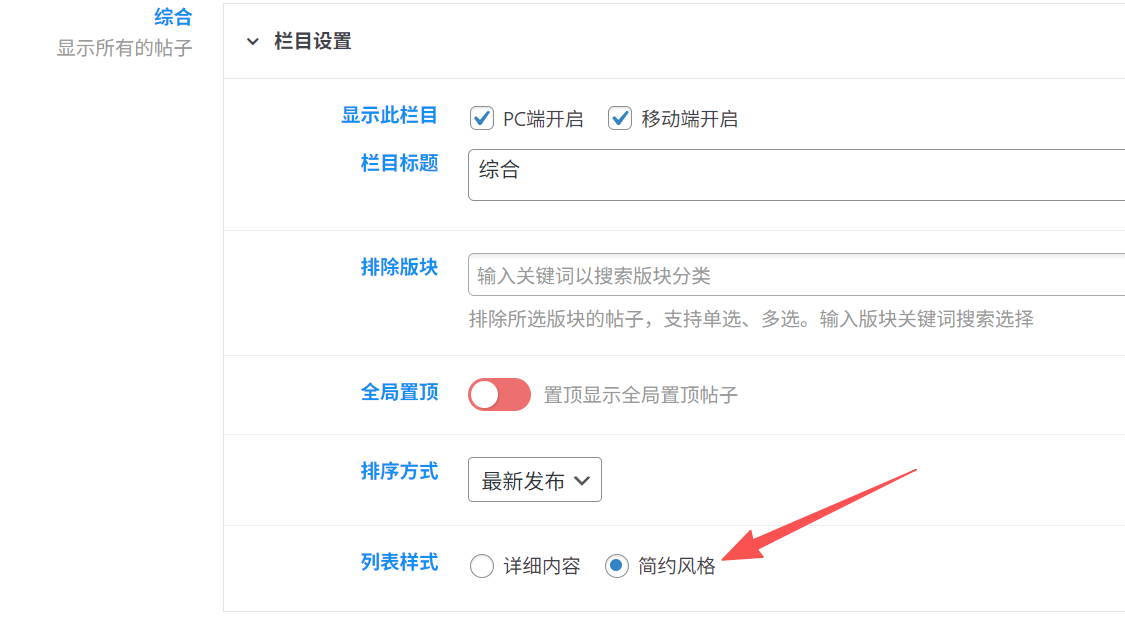Screen dimensions: 1125x618
Task: Click the 显示所有的帖子 sidebar description
Action: [125, 48]
